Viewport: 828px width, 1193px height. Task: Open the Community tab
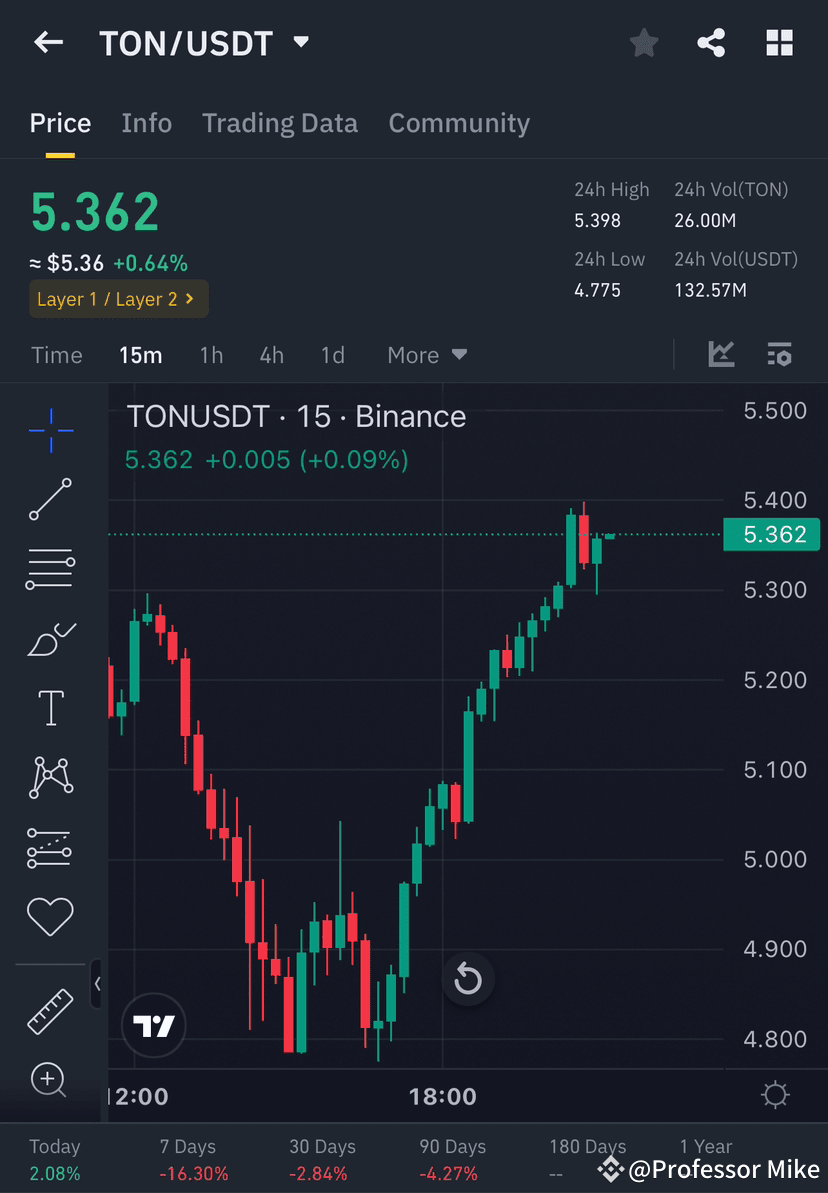coord(459,122)
